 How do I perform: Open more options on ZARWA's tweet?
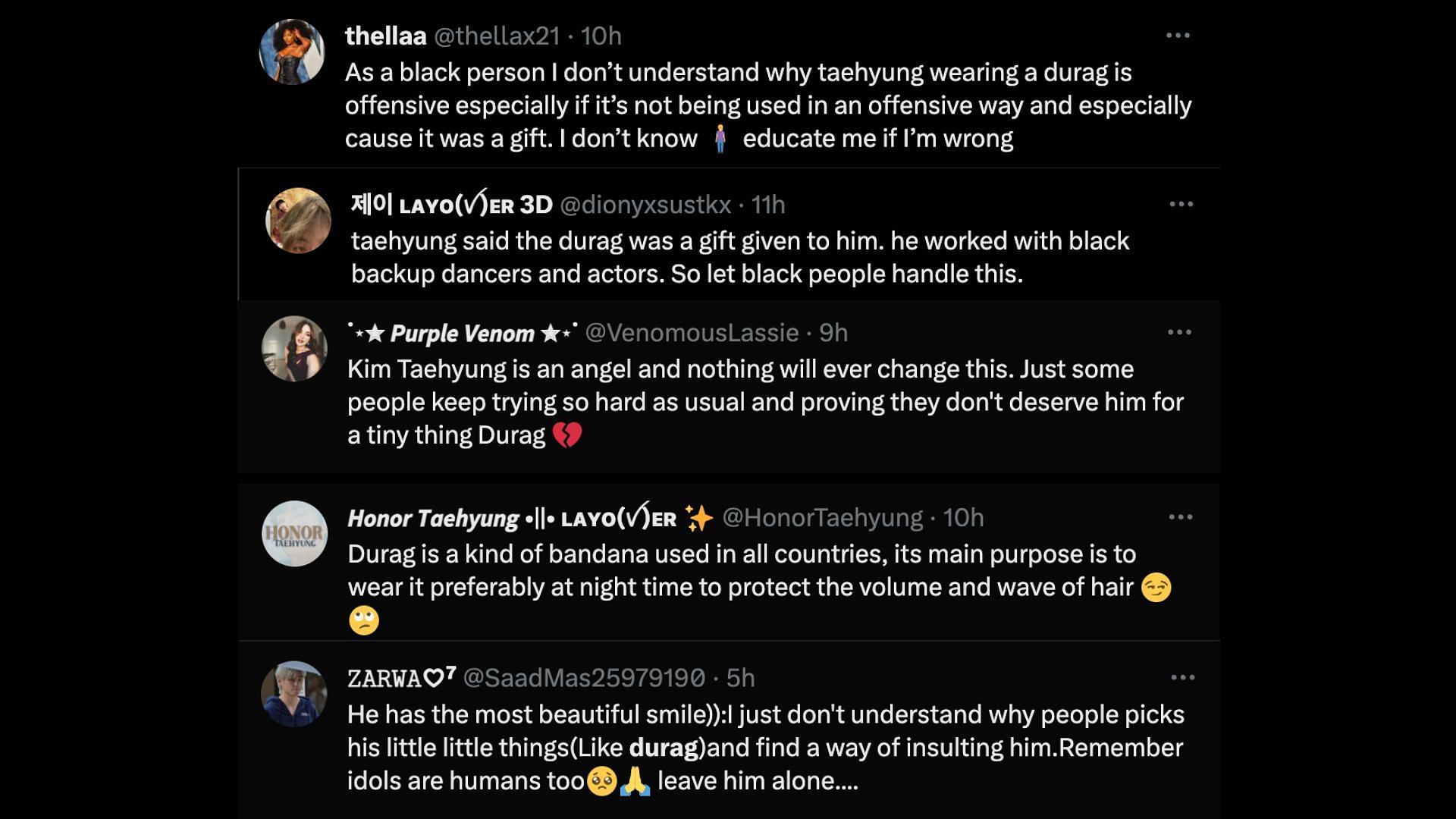pyautogui.click(x=1182, y=677)
